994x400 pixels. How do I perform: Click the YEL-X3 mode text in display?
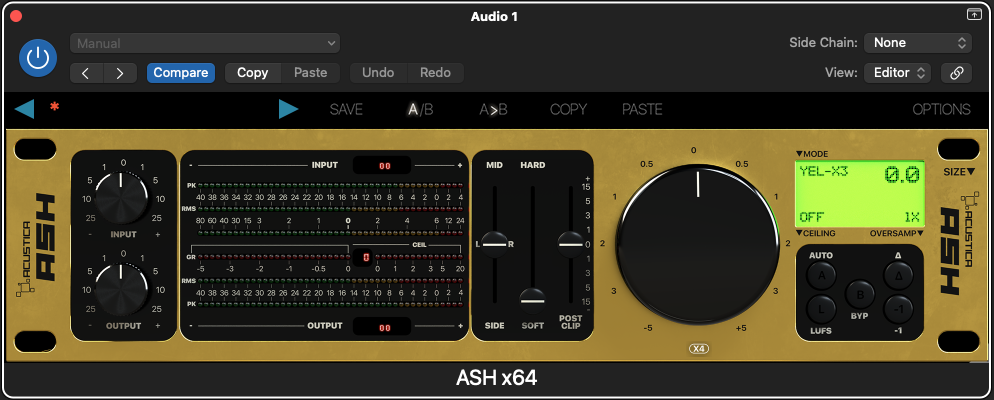click(823, 171)
